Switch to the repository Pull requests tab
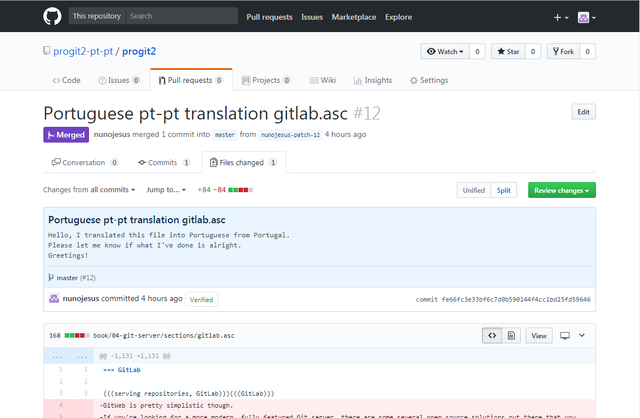This screenshot has height=418, width=640. (191, 80)
